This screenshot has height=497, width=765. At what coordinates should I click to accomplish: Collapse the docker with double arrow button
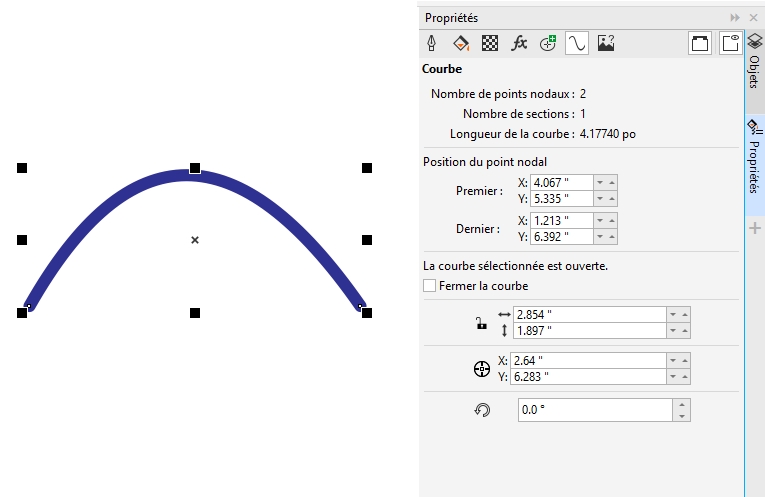click(x=735, y=18)
